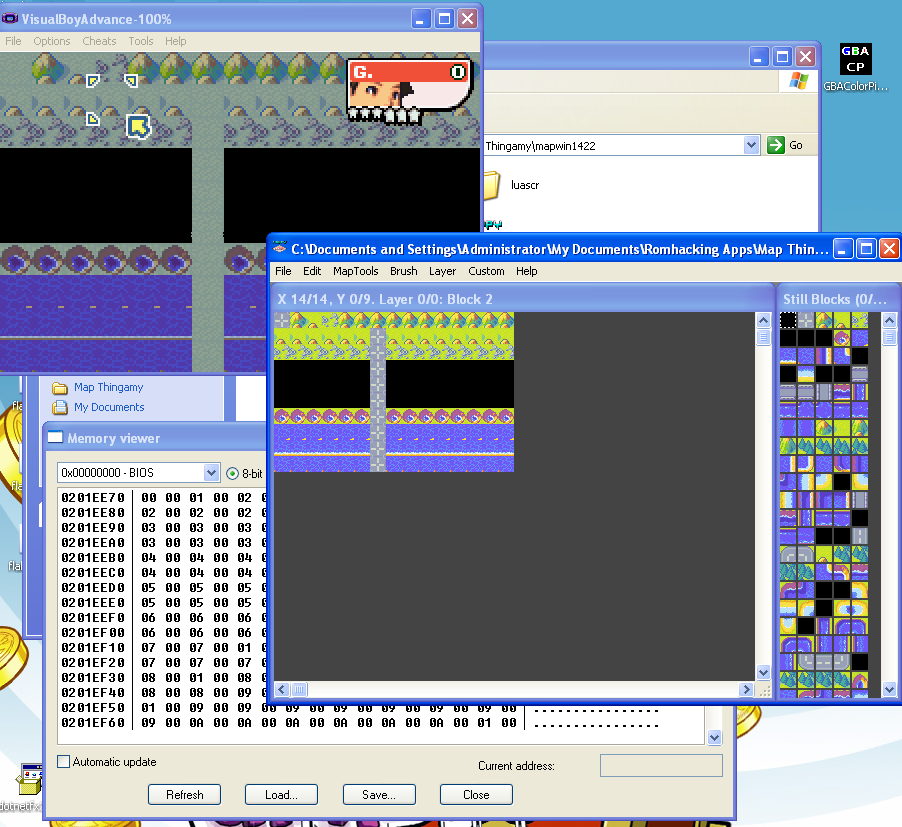Viewport: 902px width, 827px height.
Task: Select the 8-bit radio button
Action: coord(232,473)
